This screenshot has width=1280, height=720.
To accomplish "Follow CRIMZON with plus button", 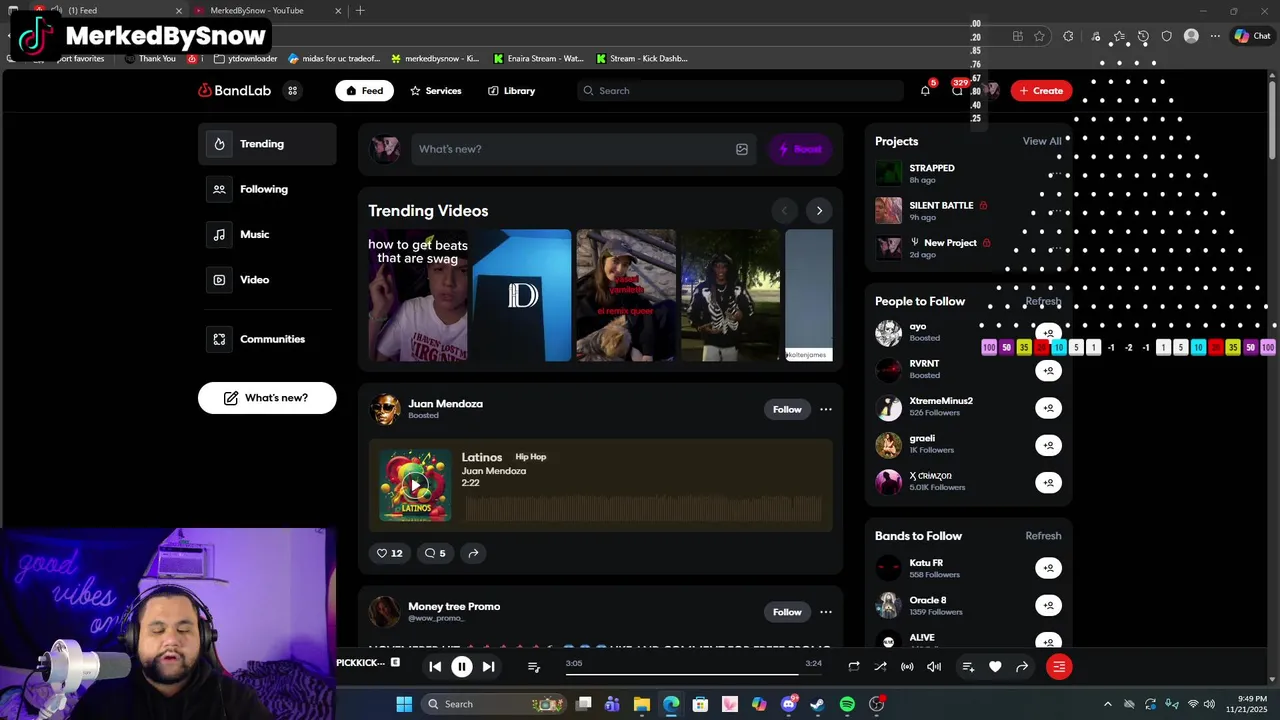I will click(1048, 482).
